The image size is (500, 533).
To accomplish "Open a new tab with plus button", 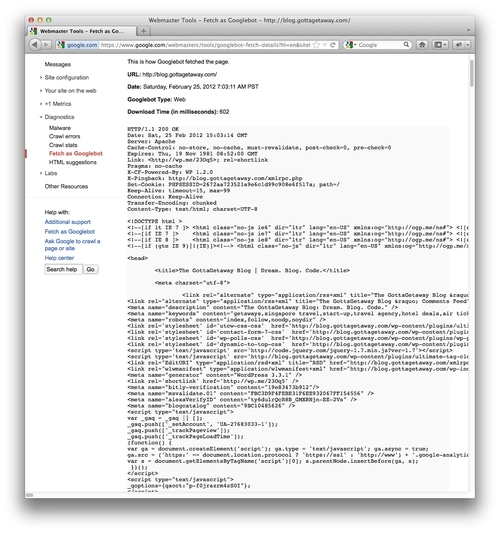I will click(143, 31).
